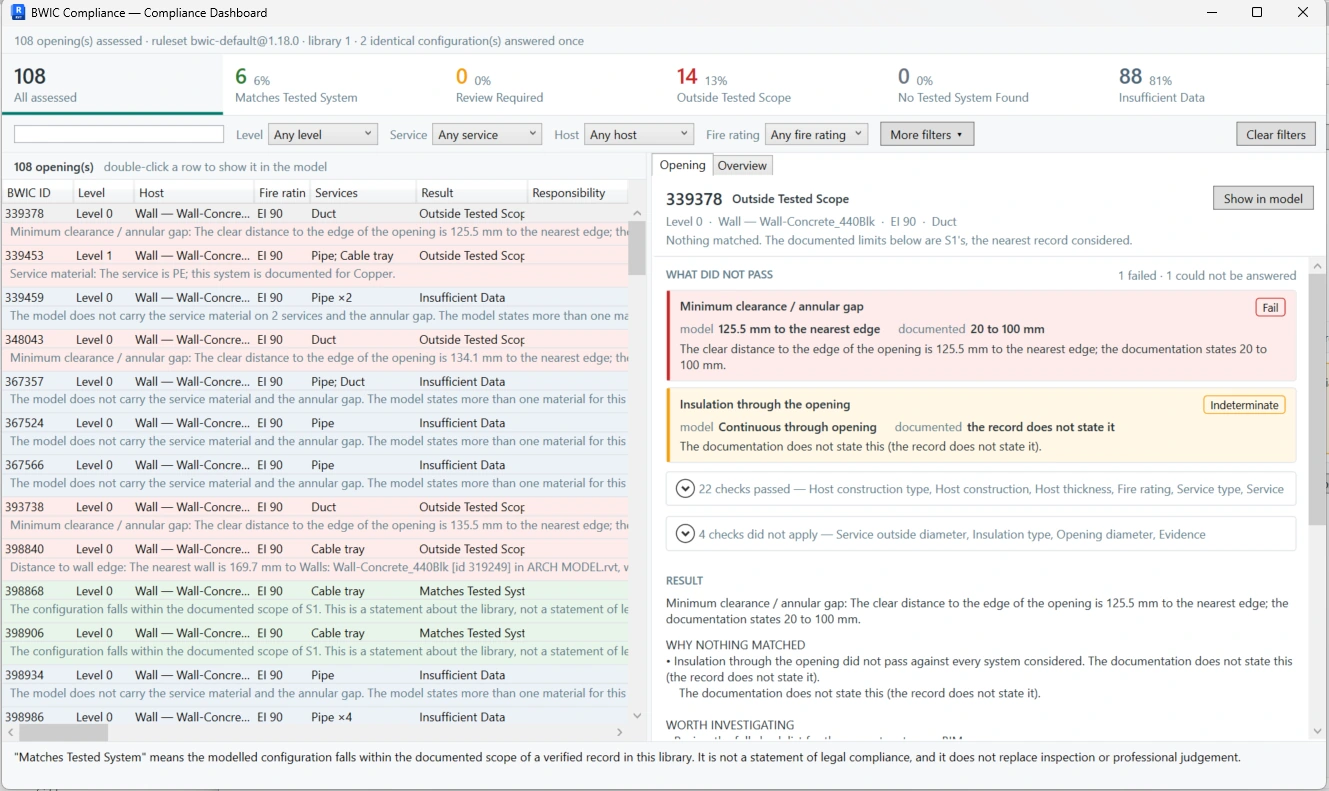Click the BWIC Compliance app icon in title bar

[18, 13]
